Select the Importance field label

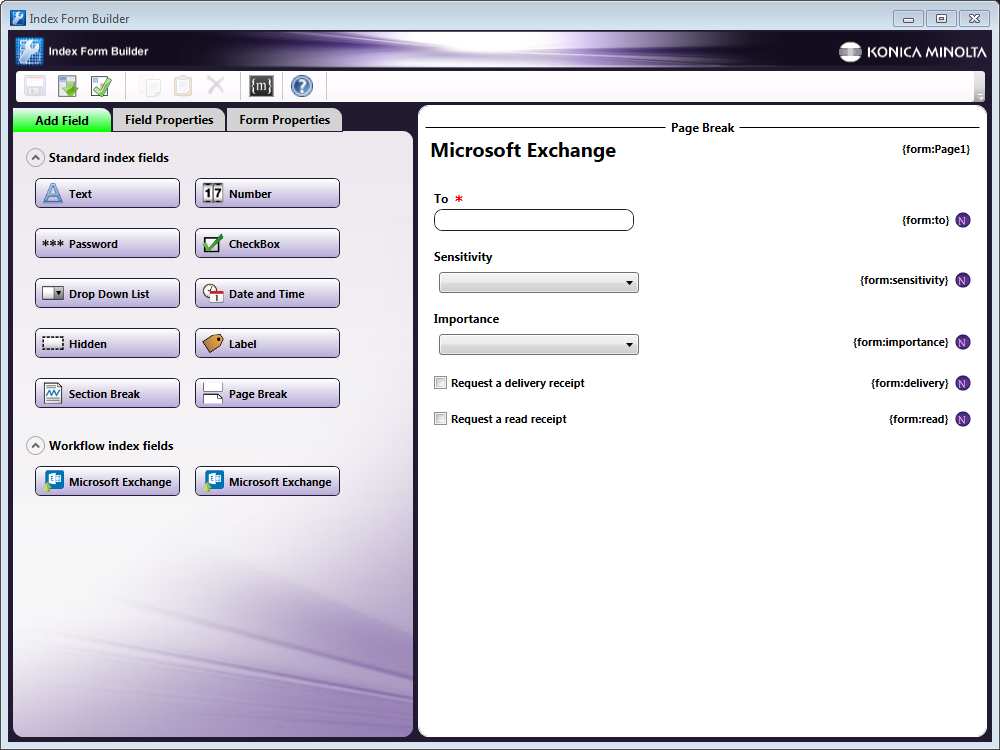tap(466, 319)
